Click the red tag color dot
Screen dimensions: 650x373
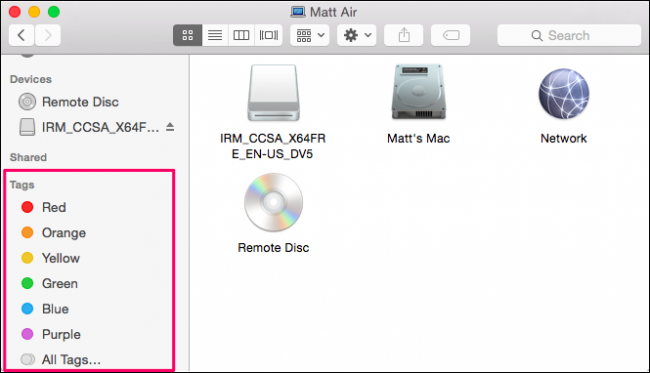[27, 207]
